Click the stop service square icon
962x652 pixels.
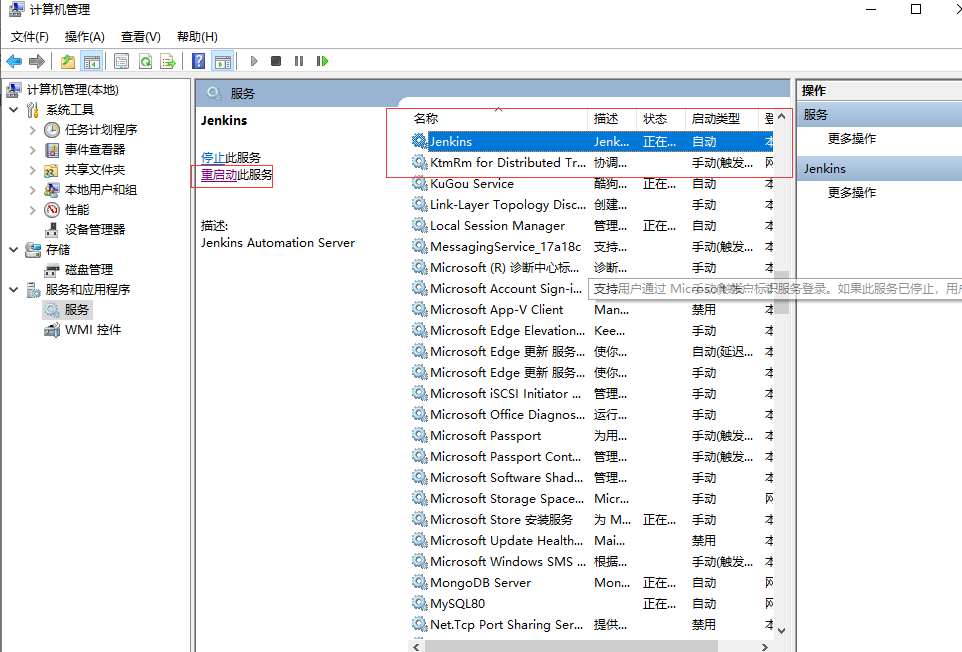pos(276,61)
